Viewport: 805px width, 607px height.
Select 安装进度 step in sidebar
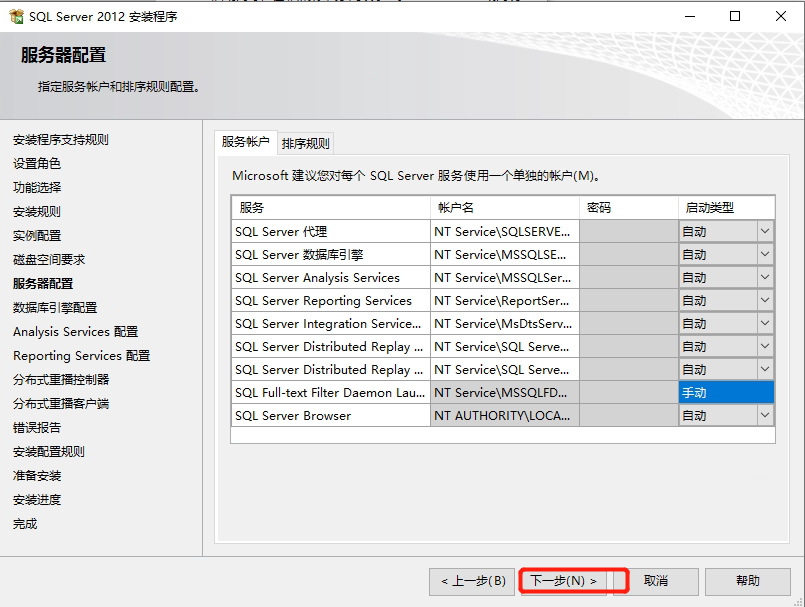point(37,500)
